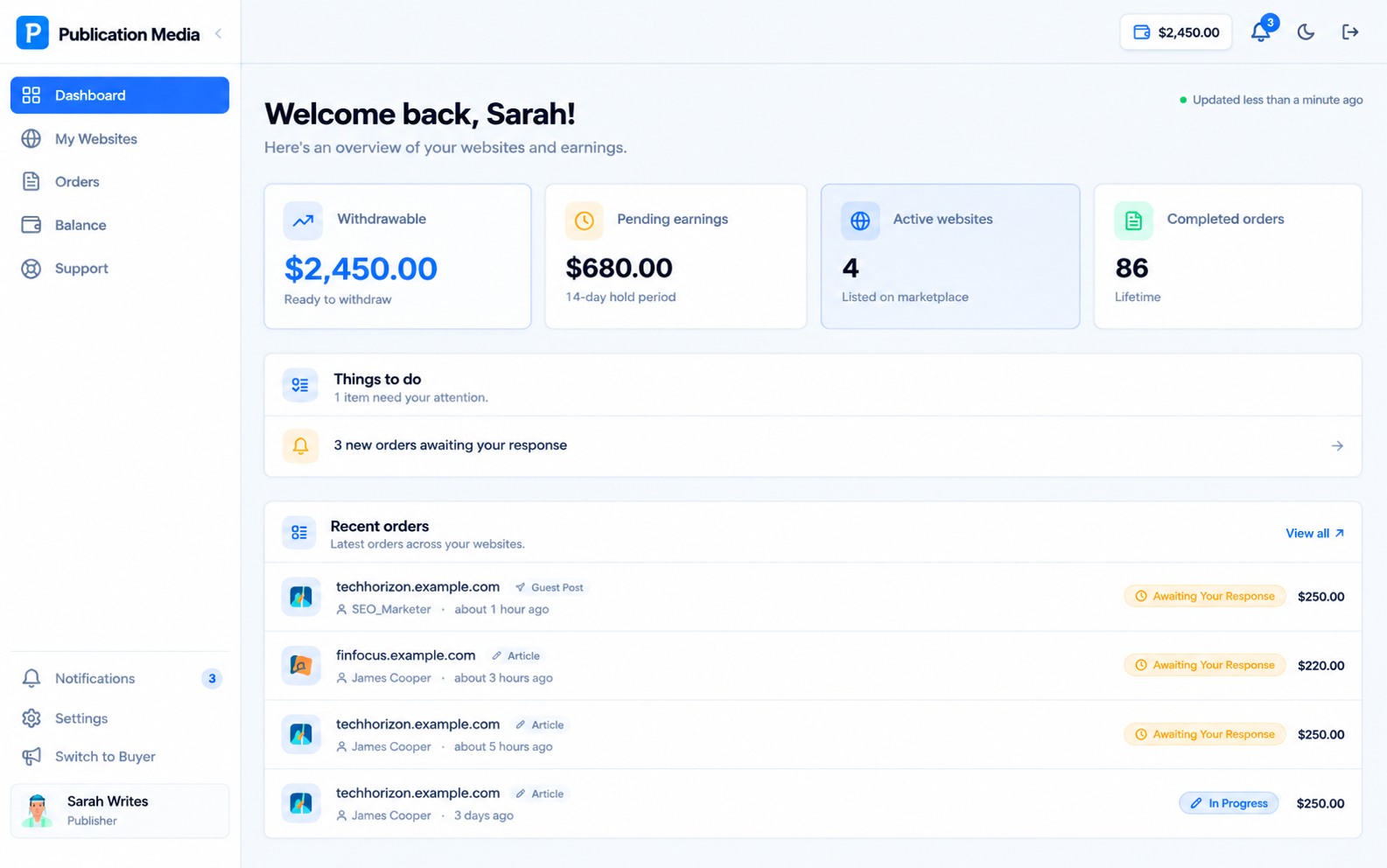Click the Active websites globe icon

pyautogui.click(x=860, y=220)
